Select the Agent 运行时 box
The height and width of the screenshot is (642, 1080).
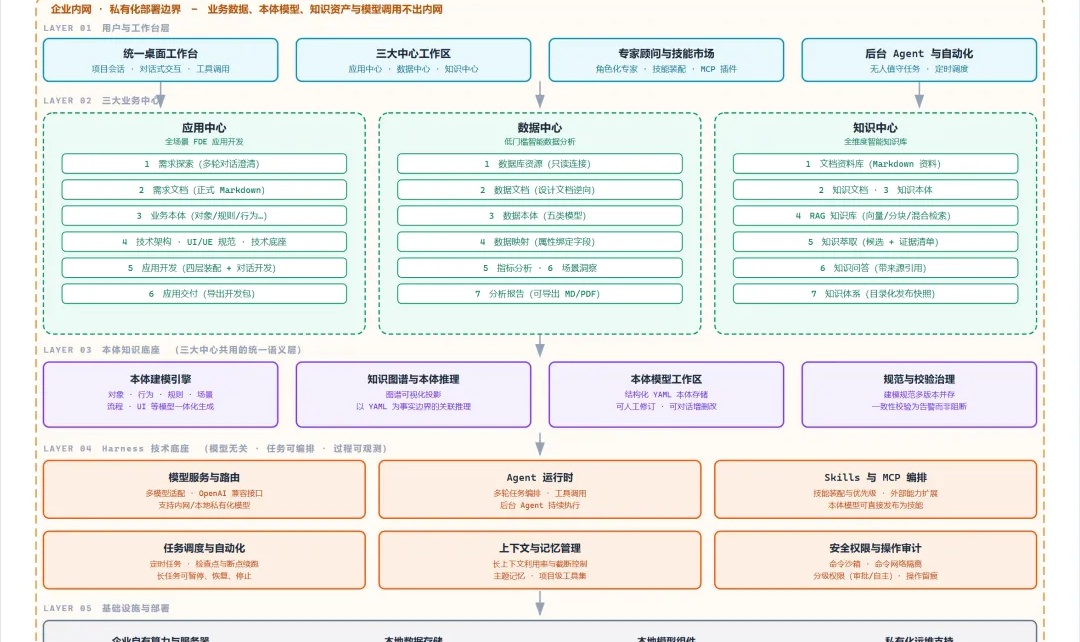(539, 490)
